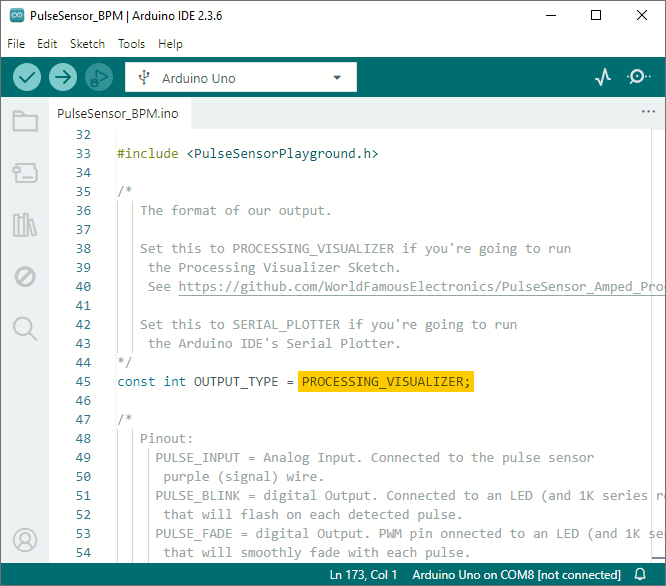The height and width of the screenshot is (586, 666).
Task: Open the File menu
Action: coord(17,44)
